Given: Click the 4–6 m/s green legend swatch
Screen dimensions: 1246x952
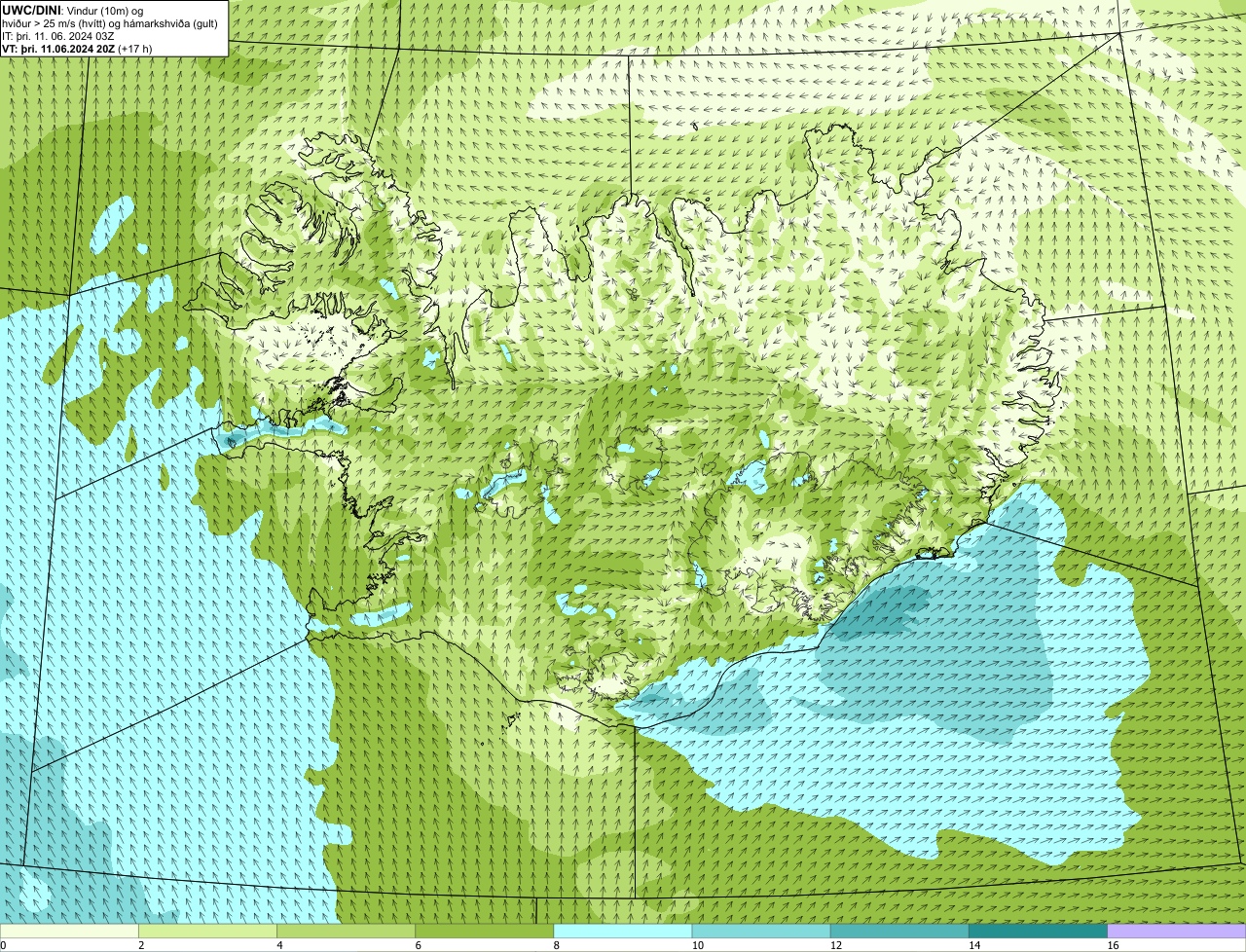Looking at the screenshot, I should click(346, 931).
